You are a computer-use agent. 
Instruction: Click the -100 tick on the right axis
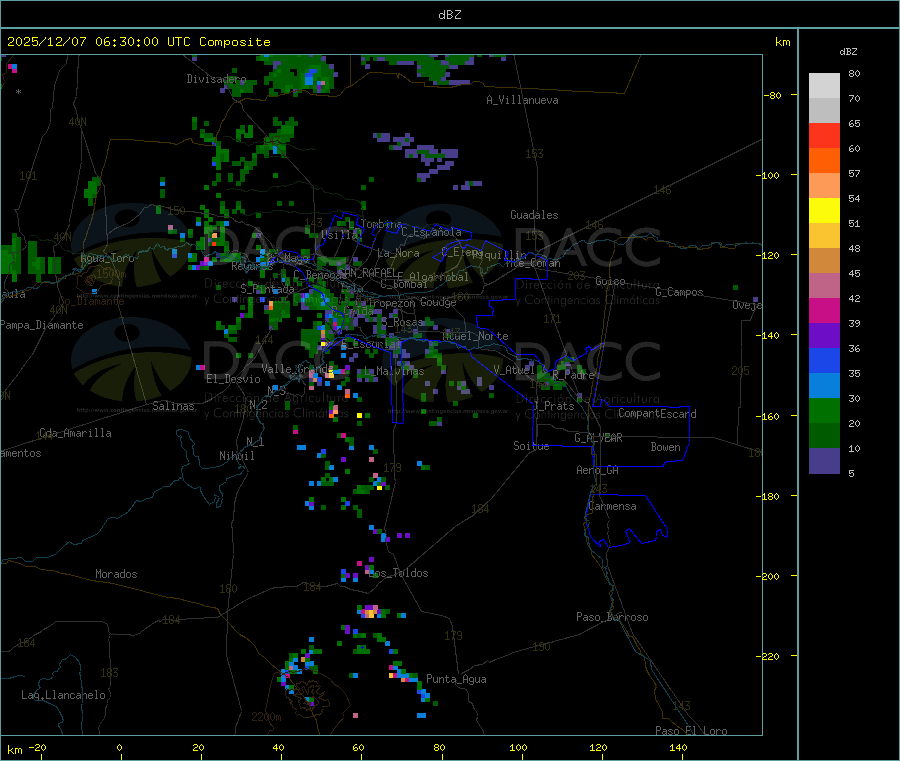tap(767, 175)
